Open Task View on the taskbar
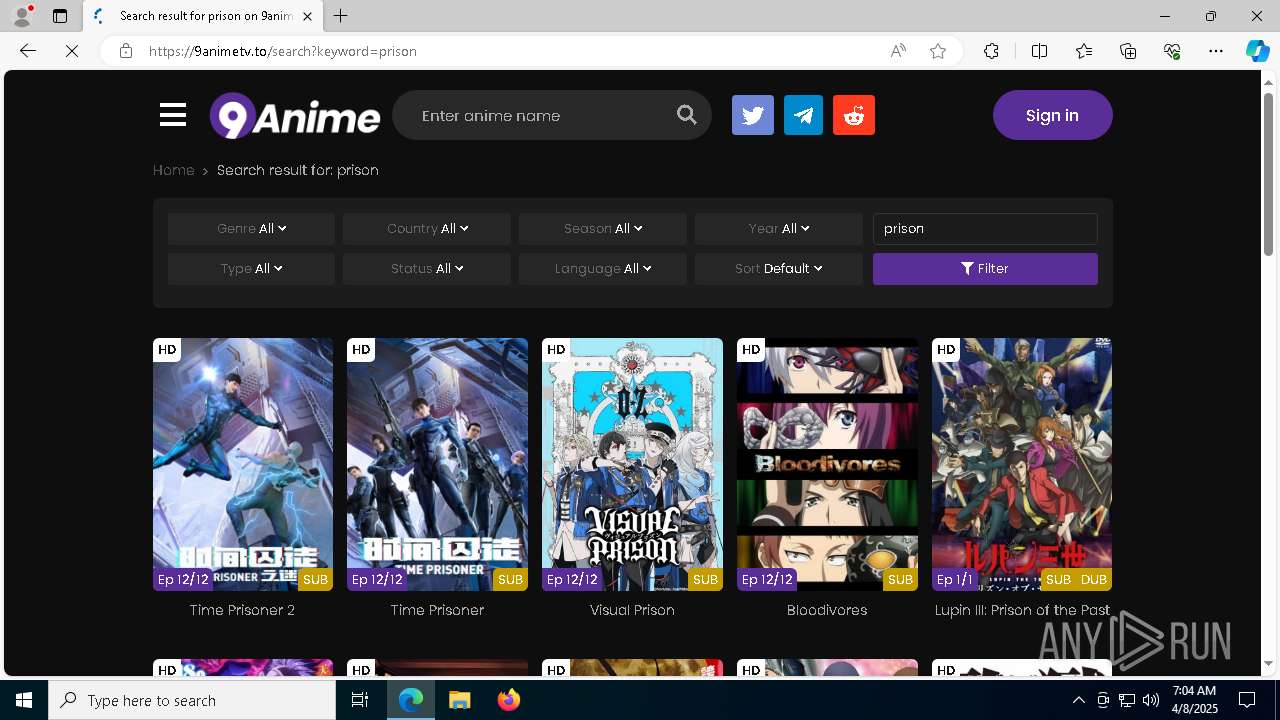Image resolution: width=1280 pixels, height=720 pixels. 360,700
